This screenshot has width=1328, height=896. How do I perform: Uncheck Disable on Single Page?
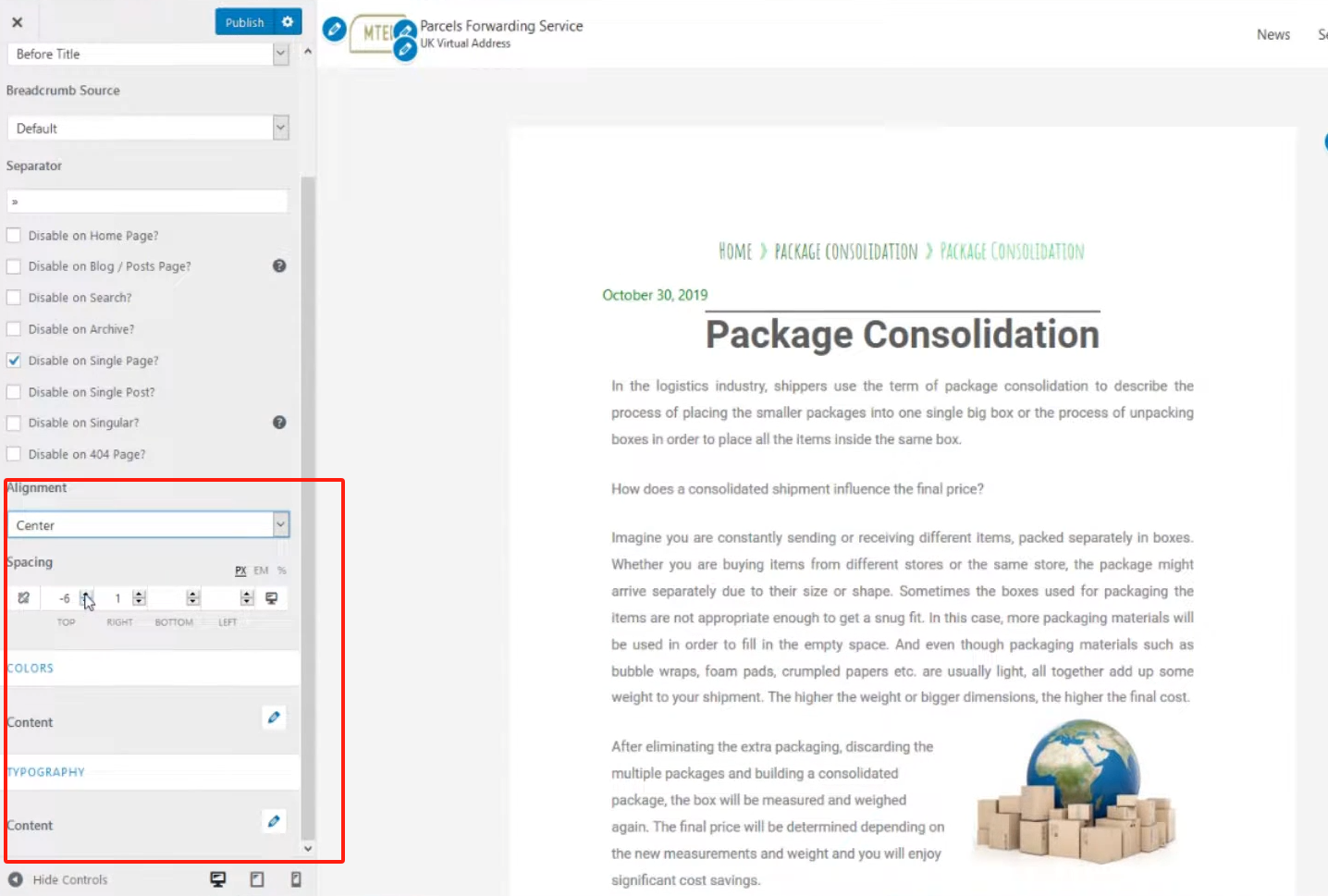pyautogui.click(x=14, y=361)
